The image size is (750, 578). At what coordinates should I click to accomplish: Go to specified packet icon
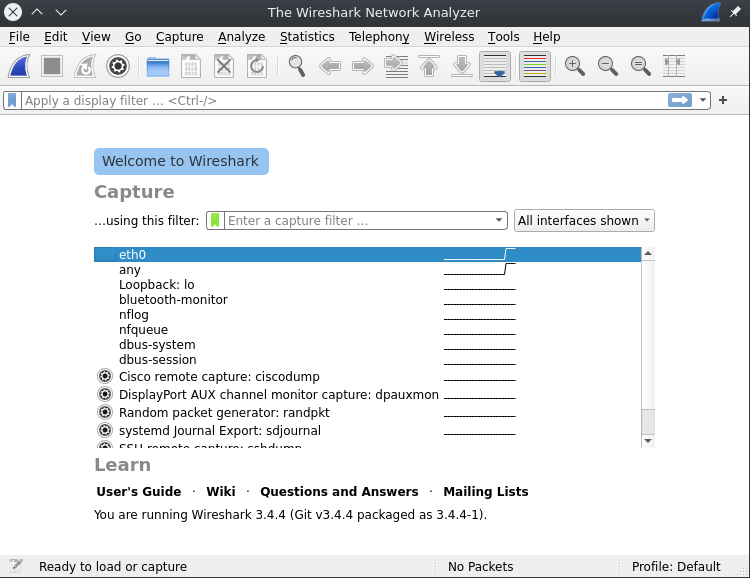click(x=396, y=66)
